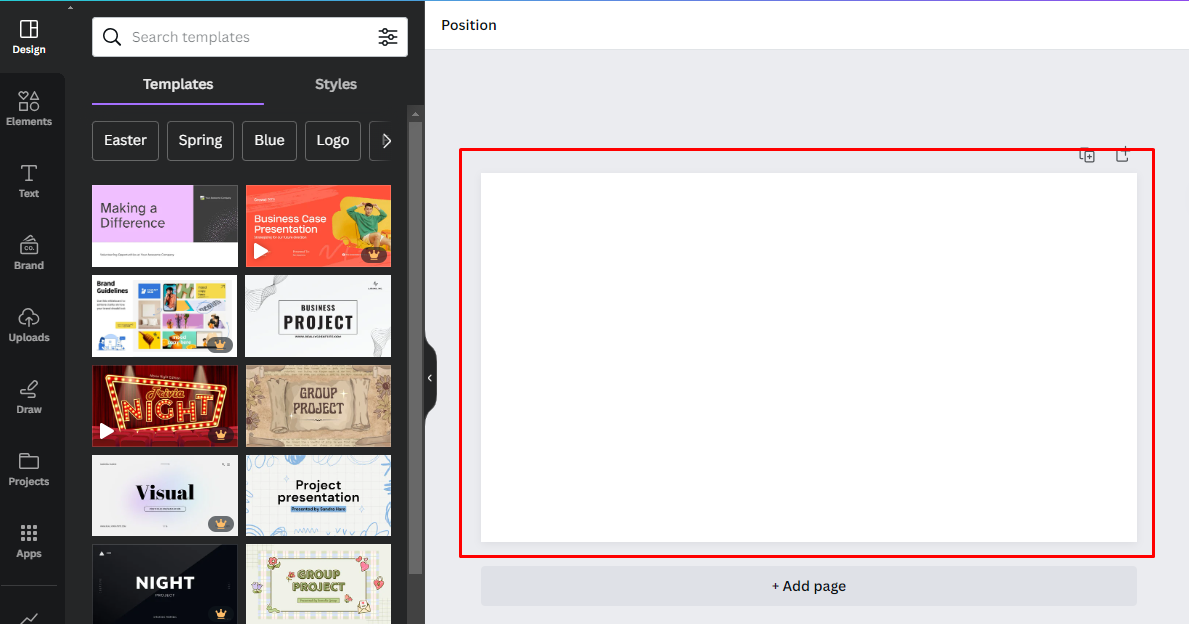Select the Draw tool
Viewport: 1189px width, 624px height.
[x=29, y=397]
